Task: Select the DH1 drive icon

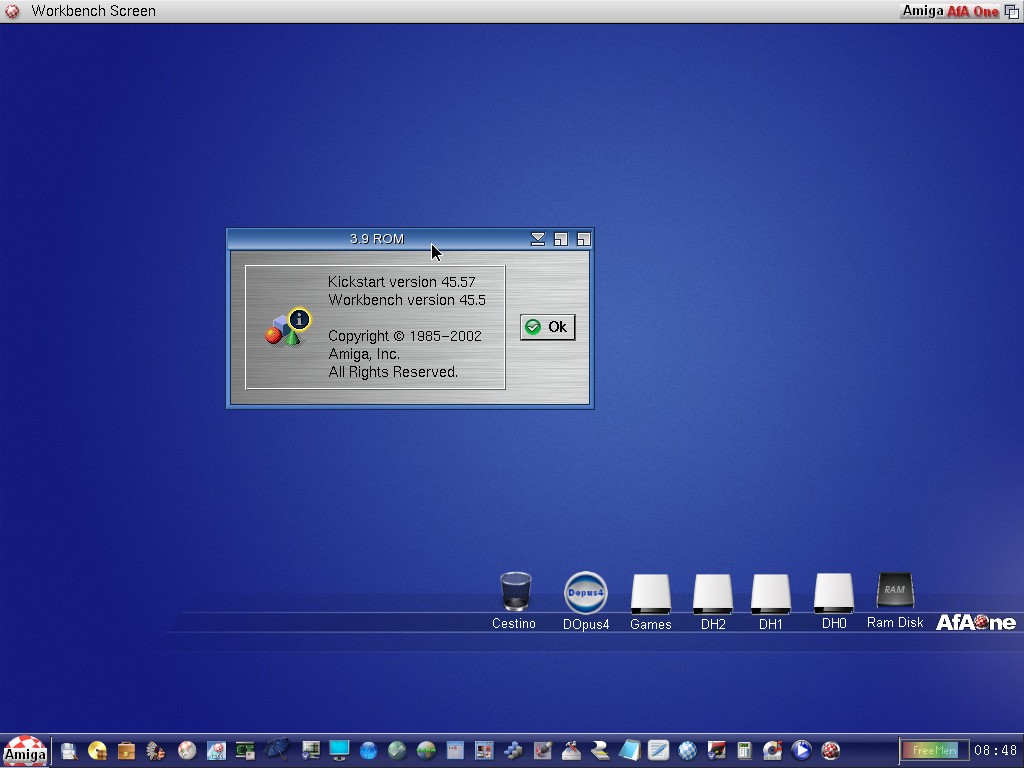Action: click(x=771, y=593)
